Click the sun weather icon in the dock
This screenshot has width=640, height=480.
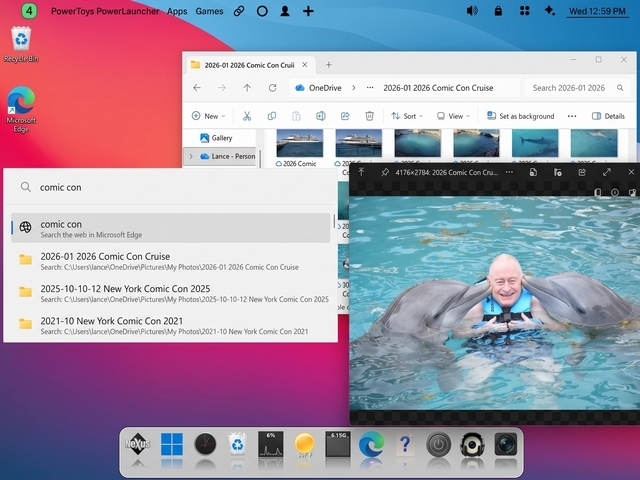[304, 444]
